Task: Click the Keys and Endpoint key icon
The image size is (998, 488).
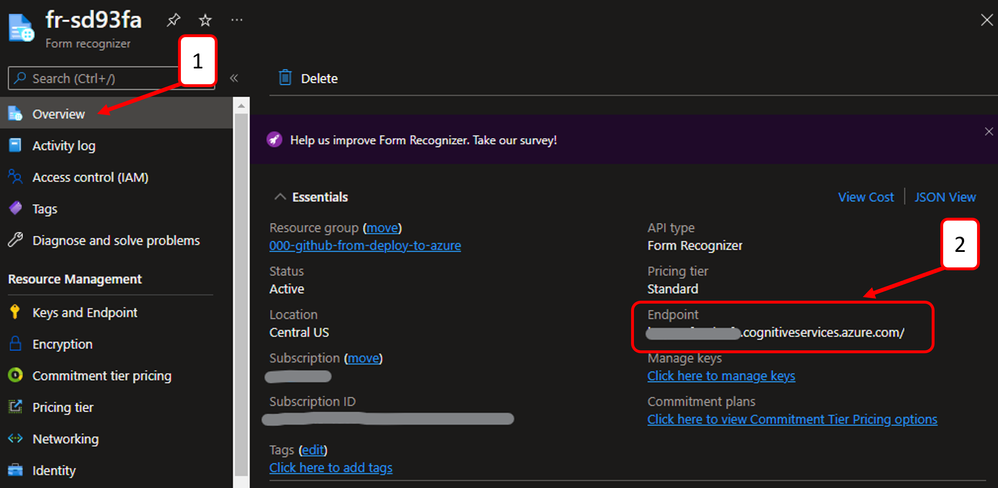Action: 15,312
